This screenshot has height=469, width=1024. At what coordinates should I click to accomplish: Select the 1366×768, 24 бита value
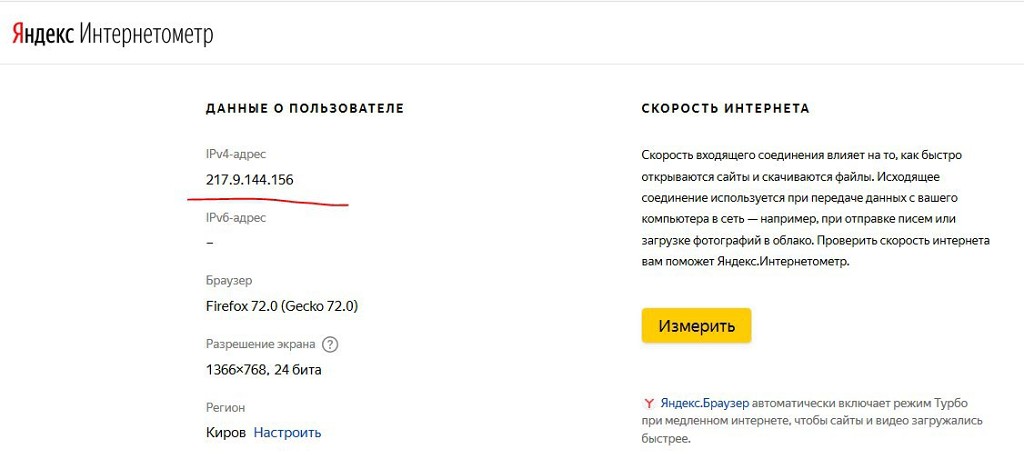point(263,370)
